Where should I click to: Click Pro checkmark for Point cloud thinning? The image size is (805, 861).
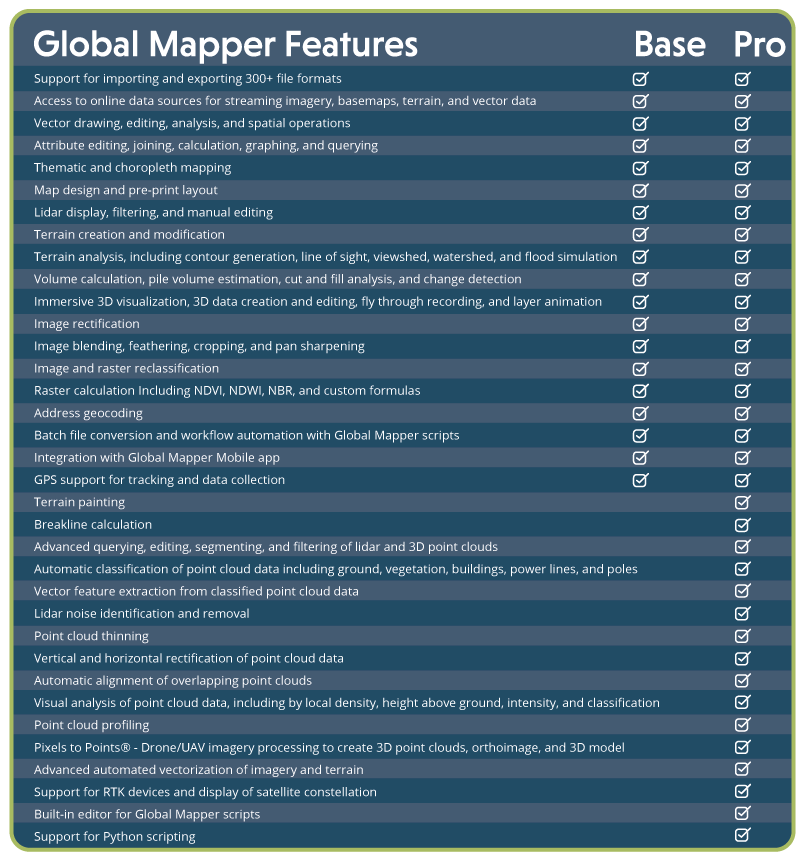point(742,636)
